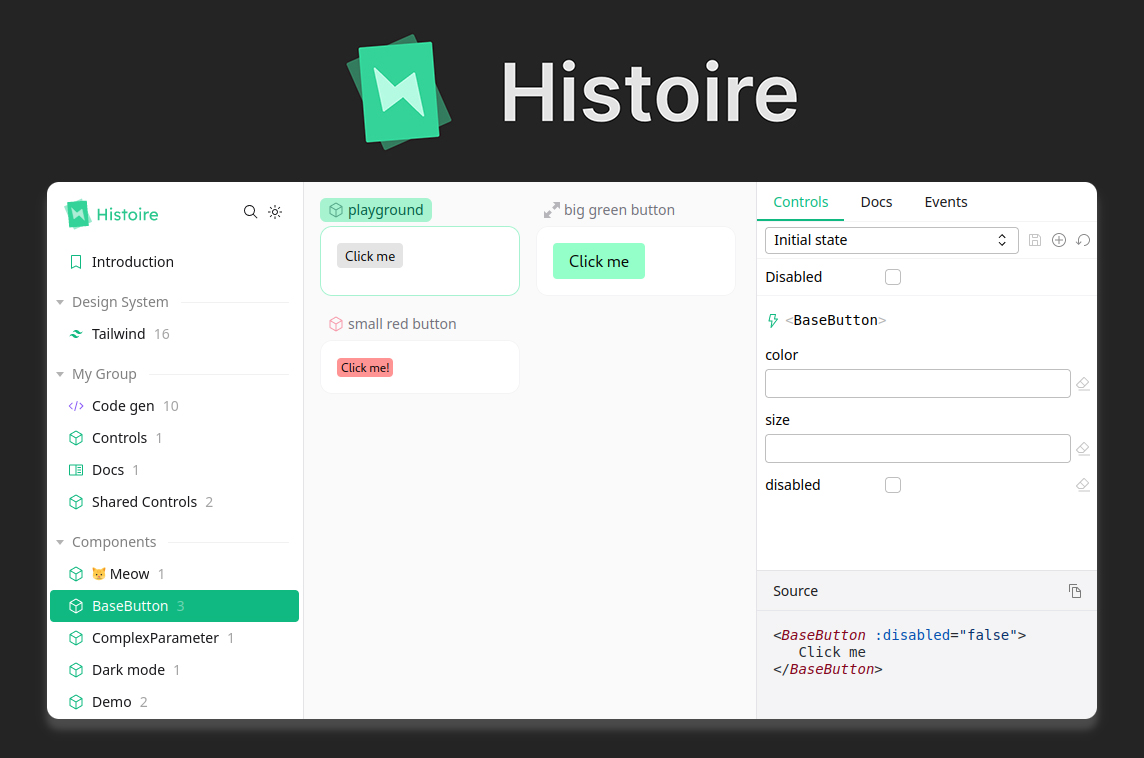Collapse the Components group
The width and height of the screenshot is (1144, 758).
(x=60, y=542)
